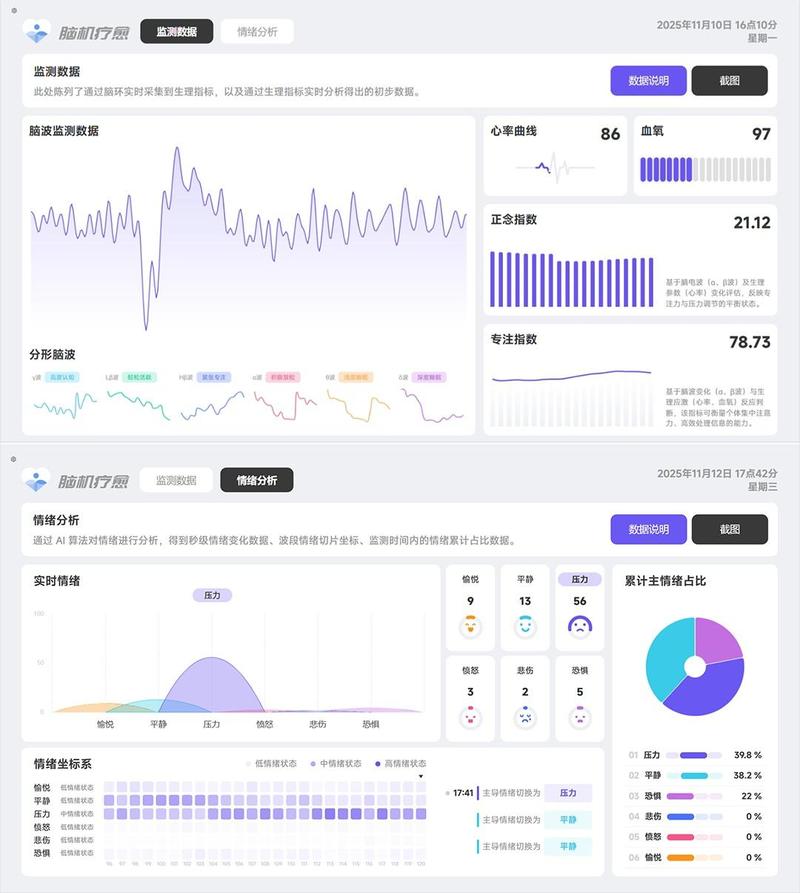The image size is (800, 893).
Task: Click the 愉悦 happy face emoji icon
Action: tap(470, 626)
